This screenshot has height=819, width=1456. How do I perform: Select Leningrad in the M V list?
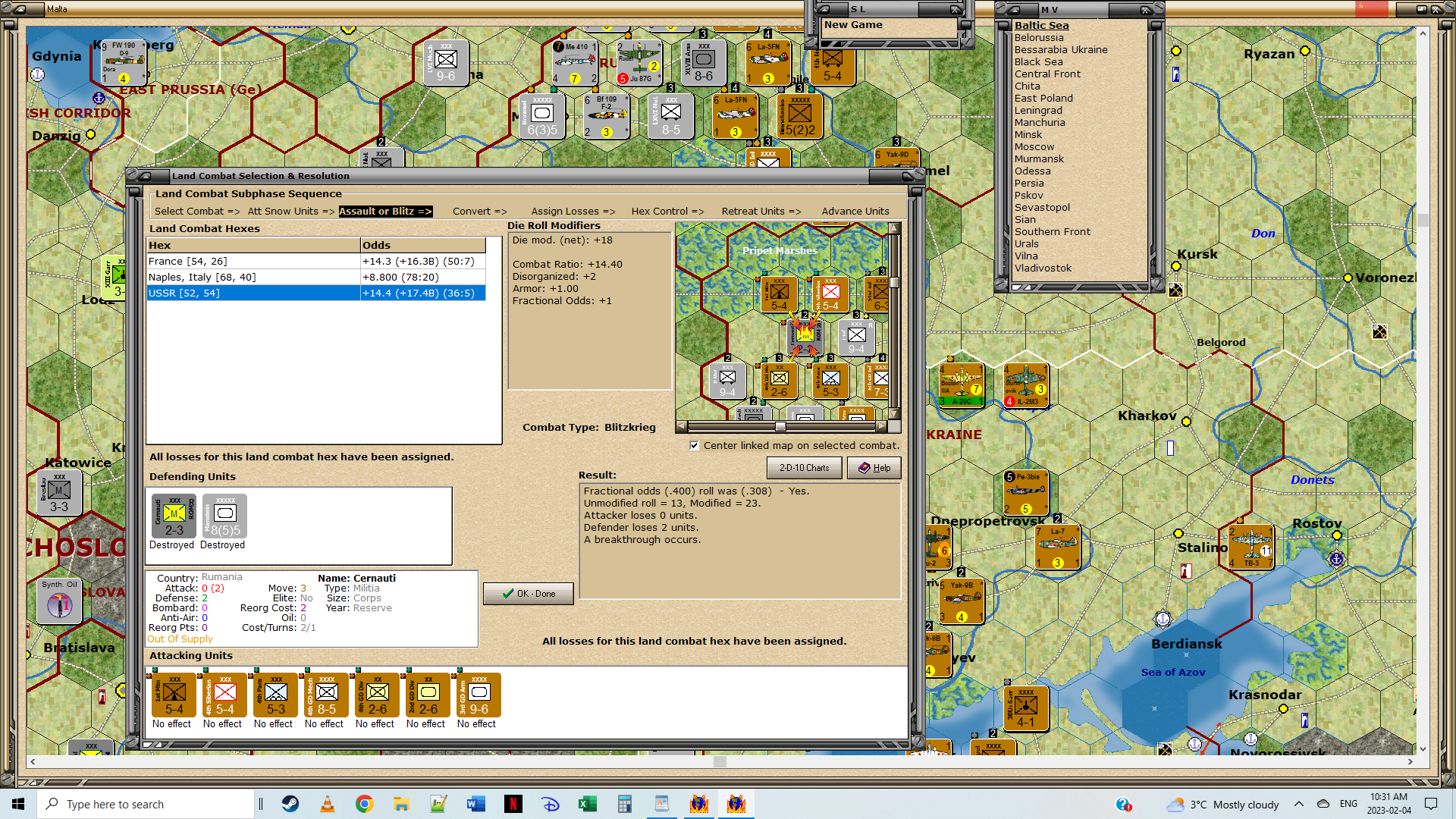click(1038, 111)
